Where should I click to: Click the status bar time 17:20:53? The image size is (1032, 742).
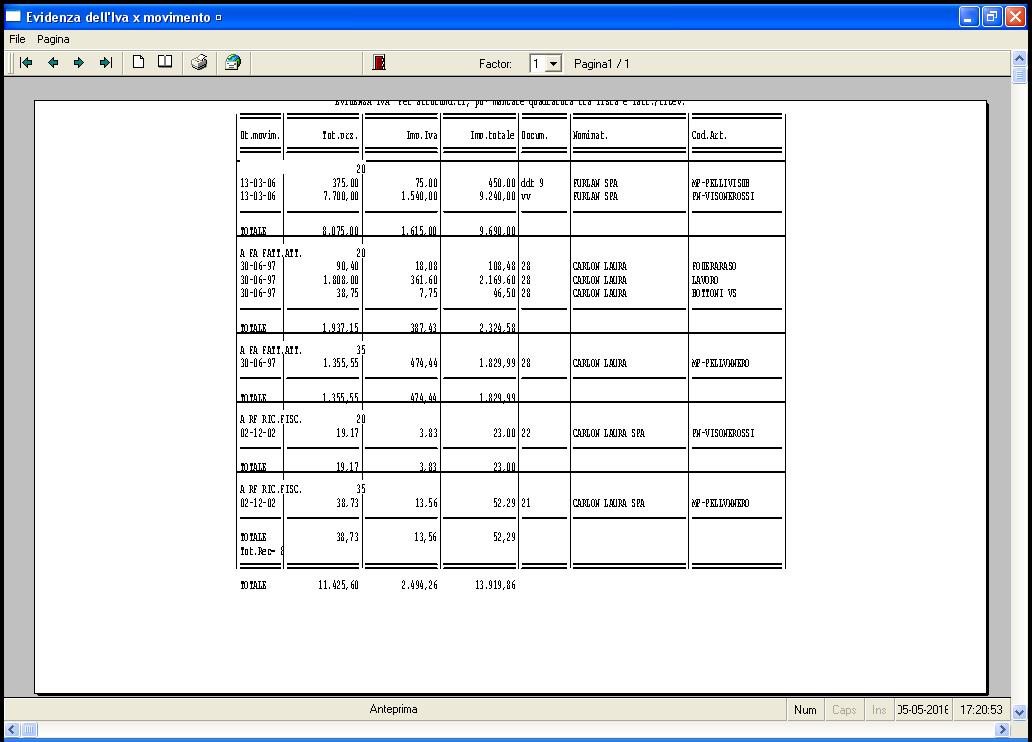pyautogui.click(x=981, y=710)
